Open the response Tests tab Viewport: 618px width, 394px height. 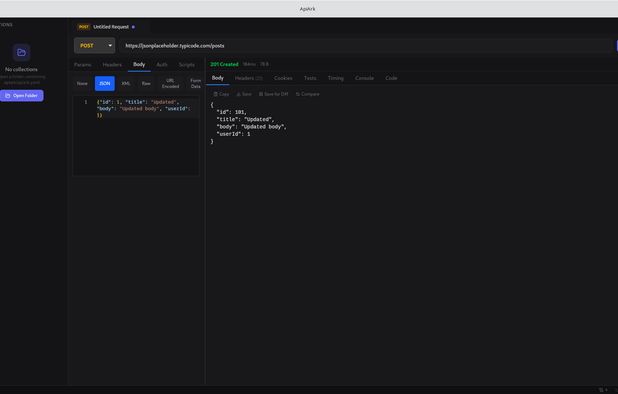[310, 78]
